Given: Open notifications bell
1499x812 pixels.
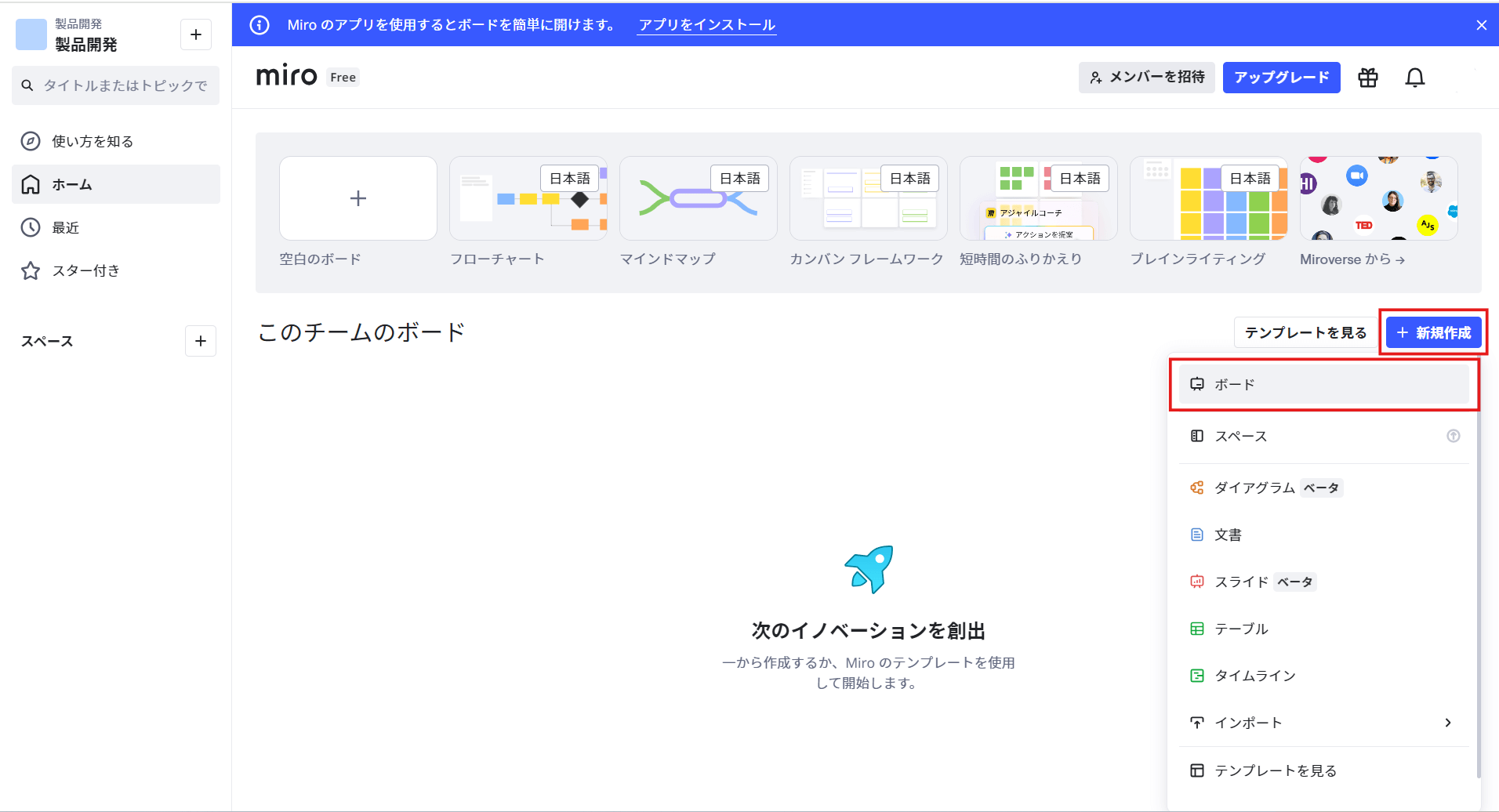Looking at the screenshot, I should 1415,78.
